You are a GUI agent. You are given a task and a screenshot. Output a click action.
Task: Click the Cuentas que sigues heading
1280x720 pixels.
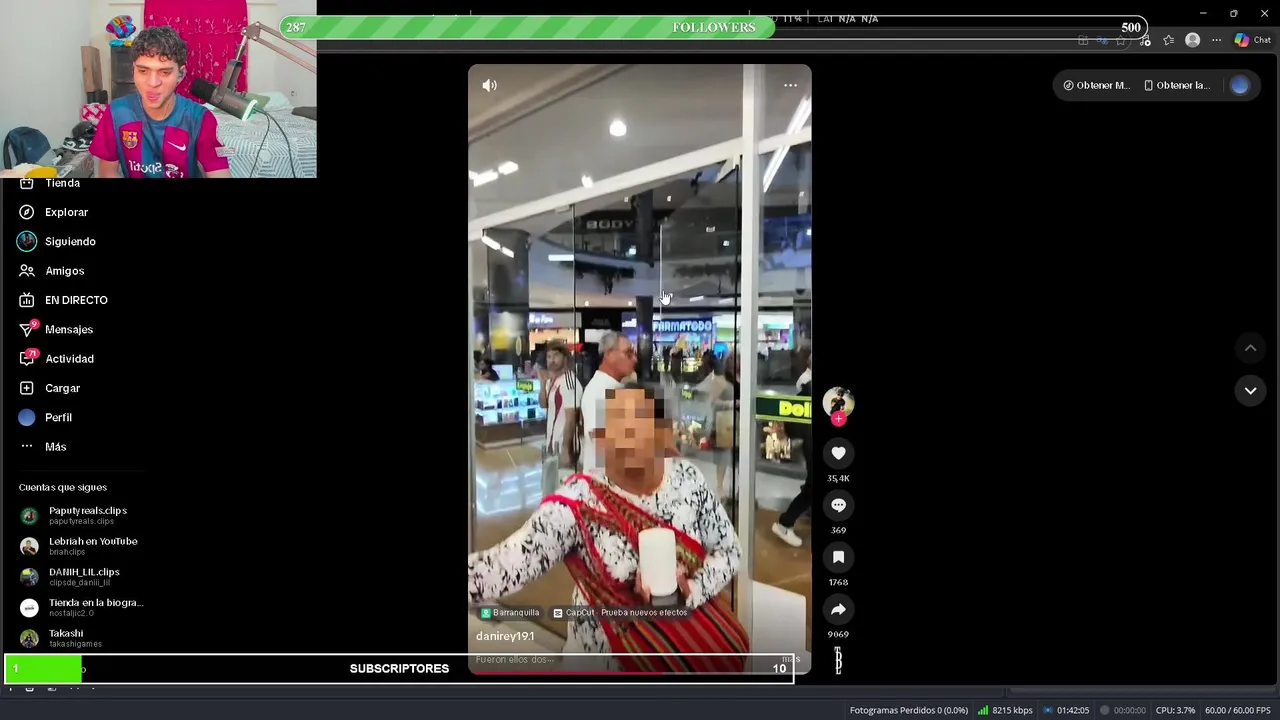click(63, 488)
